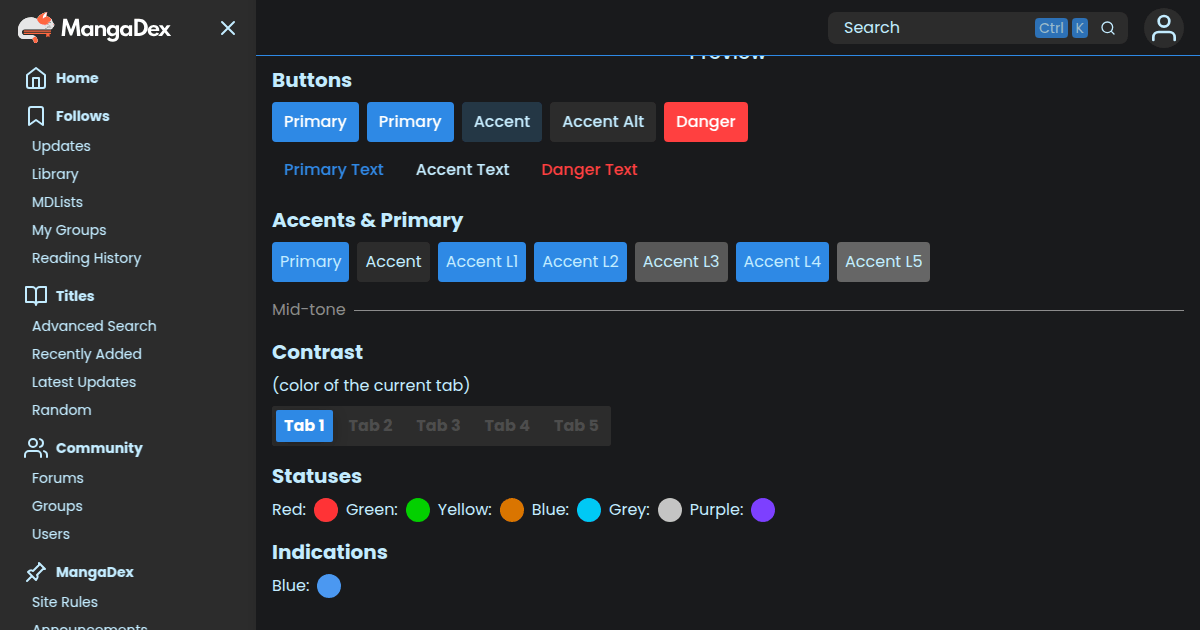
Task: Open Follows section link
Action: (83, 116)
